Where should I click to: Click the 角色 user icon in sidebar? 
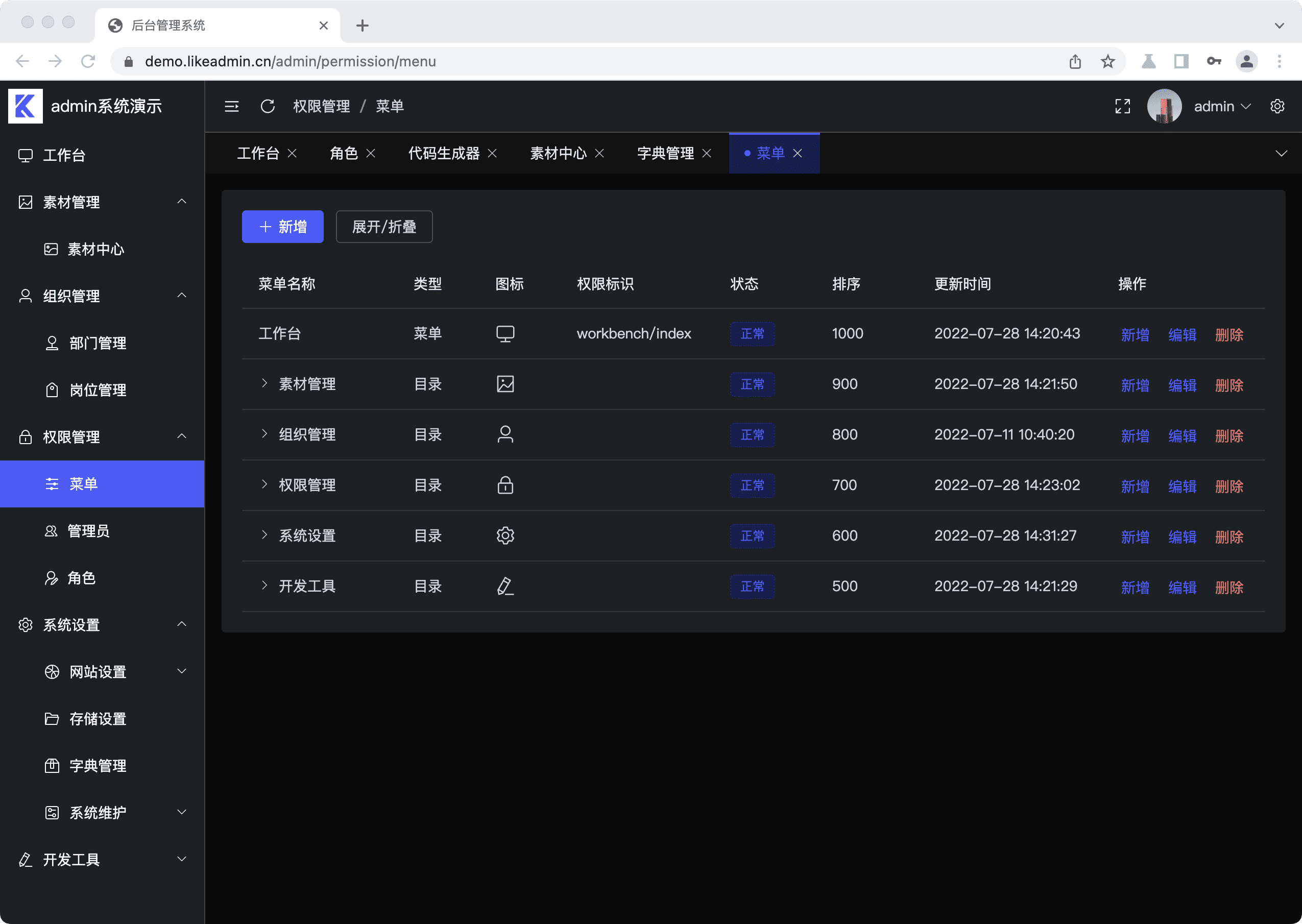[x=52, y=578]
